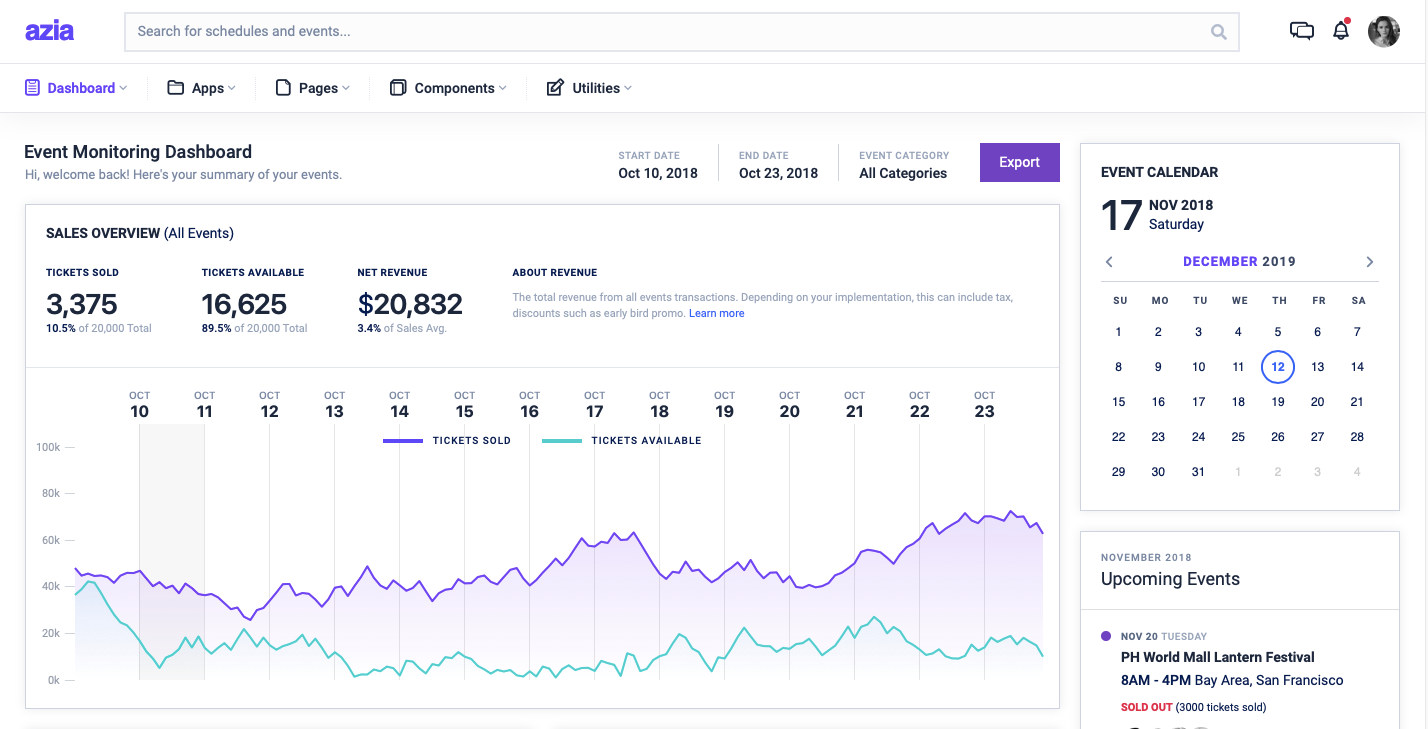Screen dimensions: 1428x729
Task: Open the Components menu
Action: pos(448,88)
